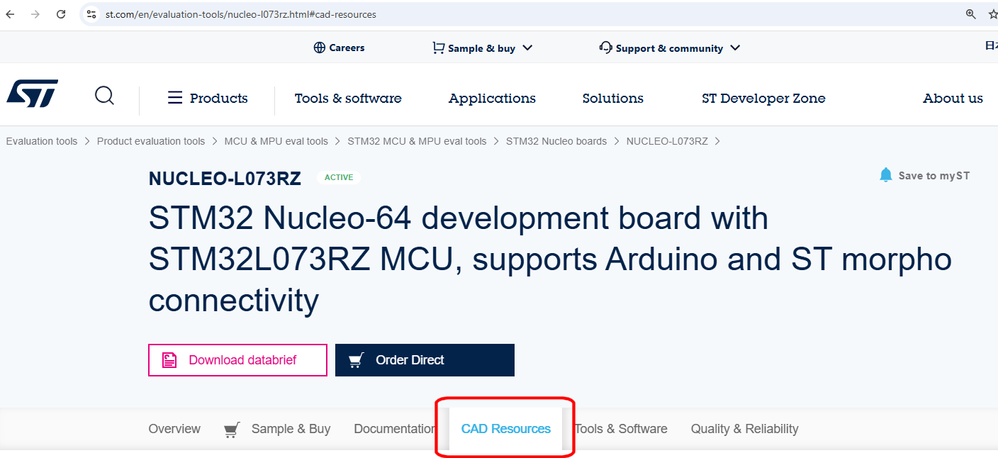Click the st.com URL address field

point(241,14)
